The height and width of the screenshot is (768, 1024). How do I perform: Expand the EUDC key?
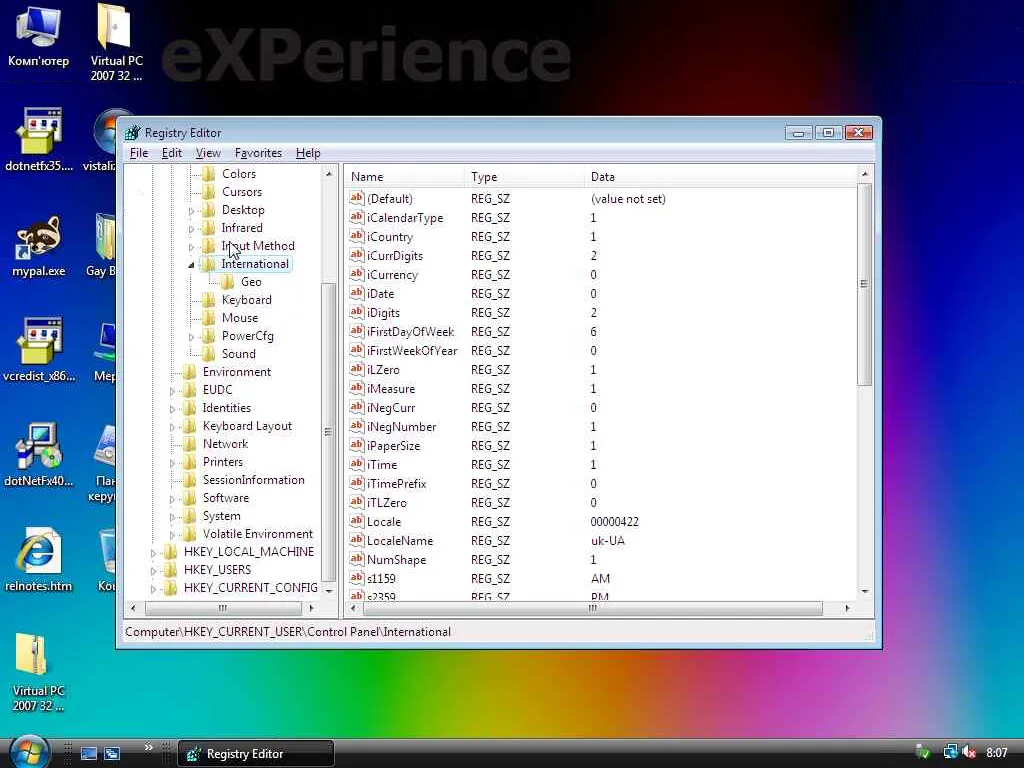[x=172, y=391]
